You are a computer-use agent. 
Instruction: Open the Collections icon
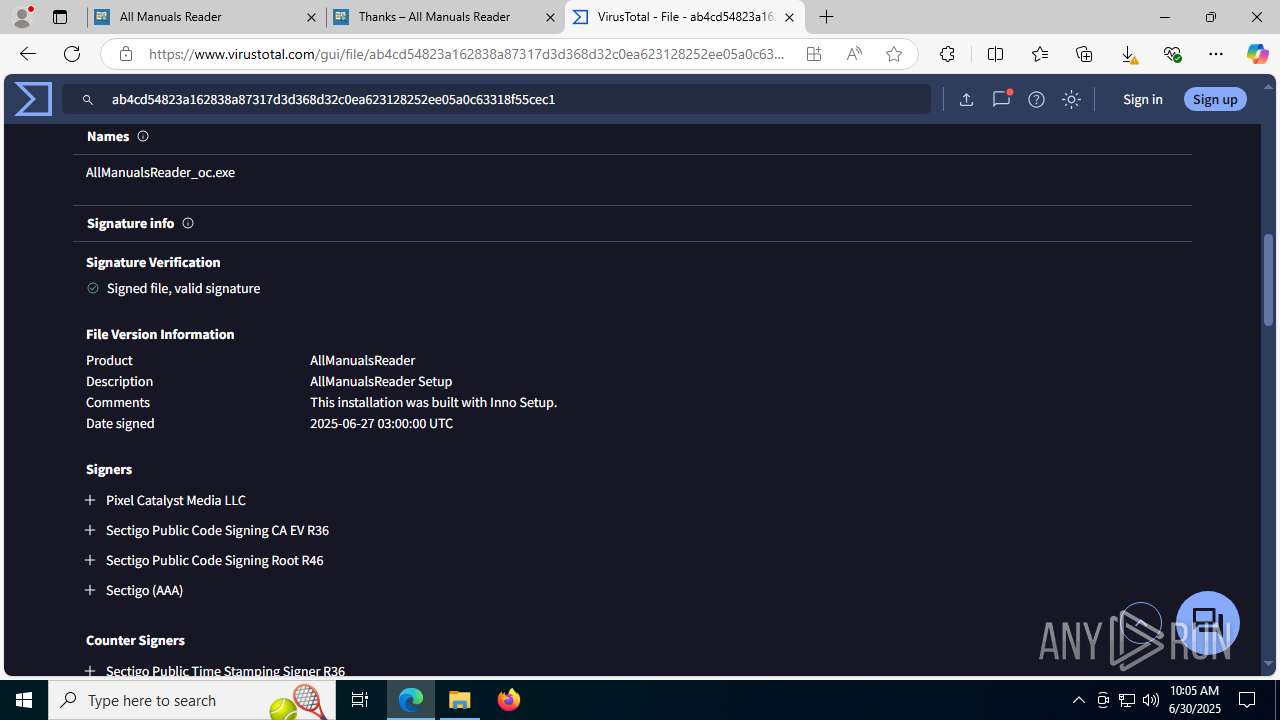1084,54
